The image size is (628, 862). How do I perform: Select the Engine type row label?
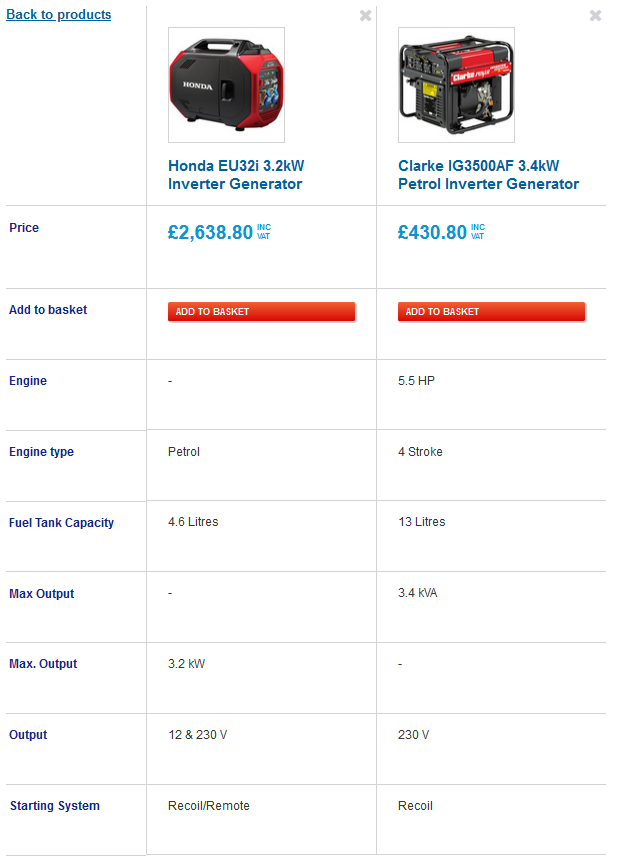[41, 452]
